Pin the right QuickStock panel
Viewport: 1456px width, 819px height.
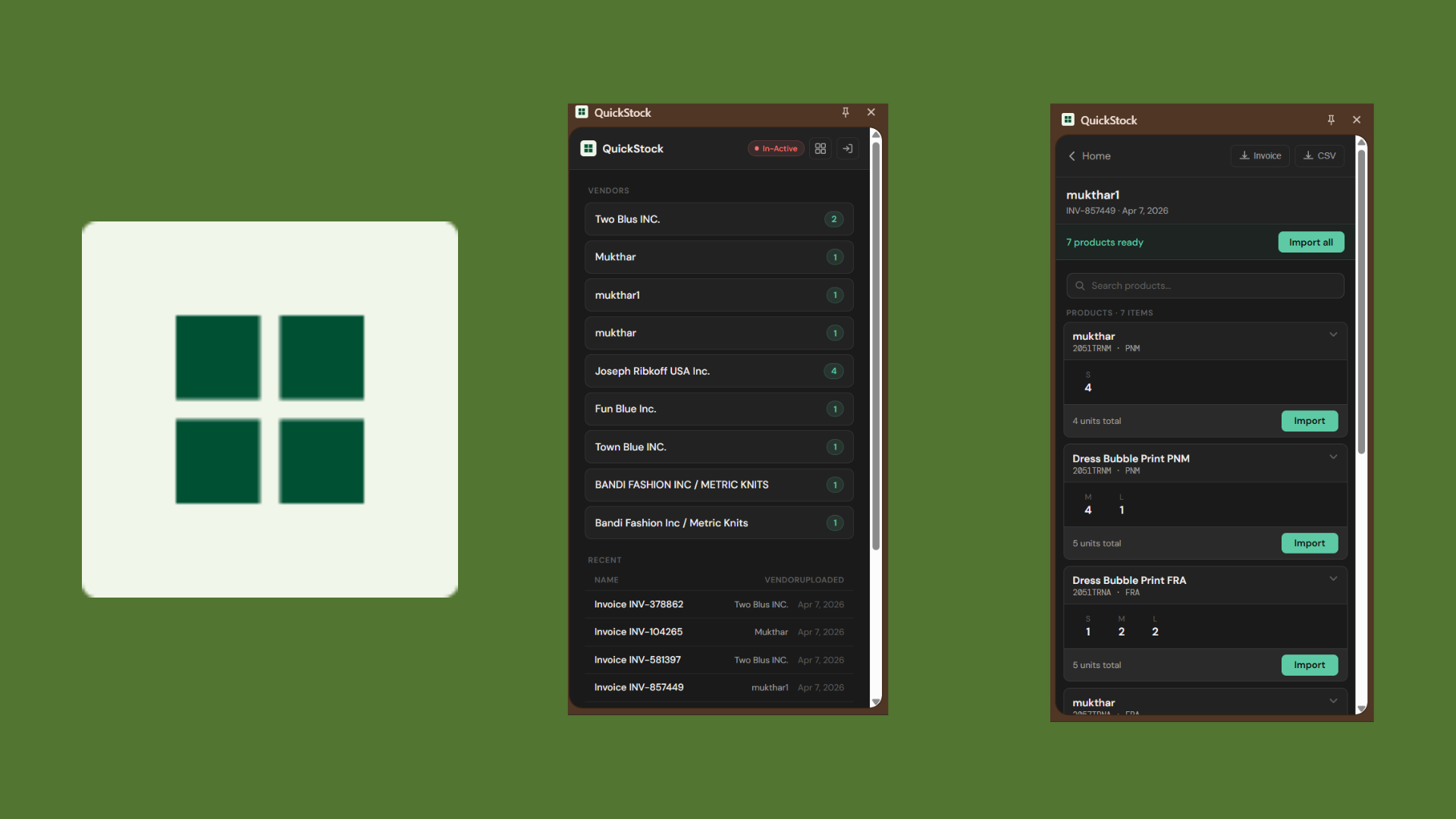(1331, 120)
